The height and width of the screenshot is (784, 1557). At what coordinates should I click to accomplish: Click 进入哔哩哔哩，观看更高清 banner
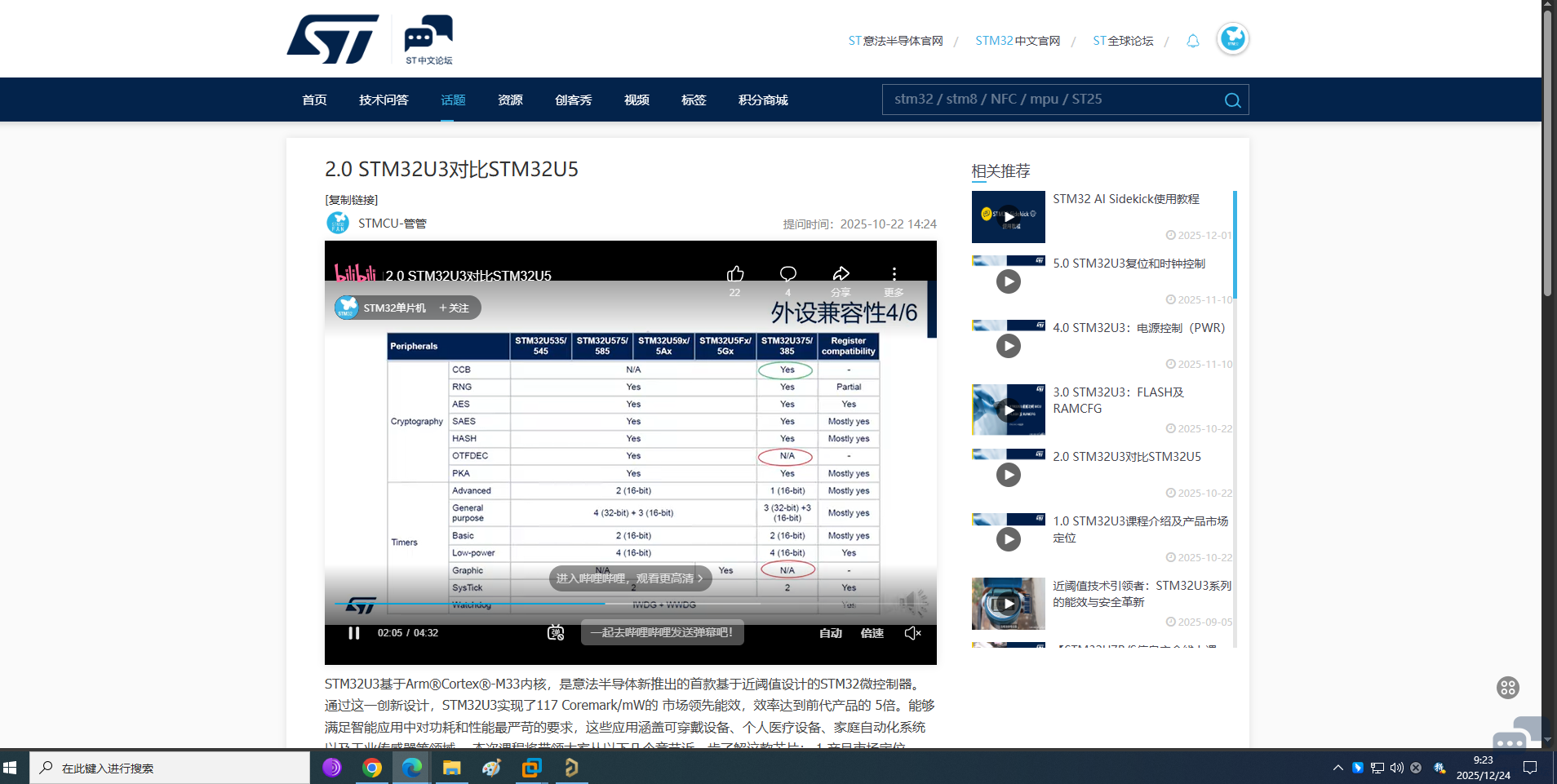[630, 578]
